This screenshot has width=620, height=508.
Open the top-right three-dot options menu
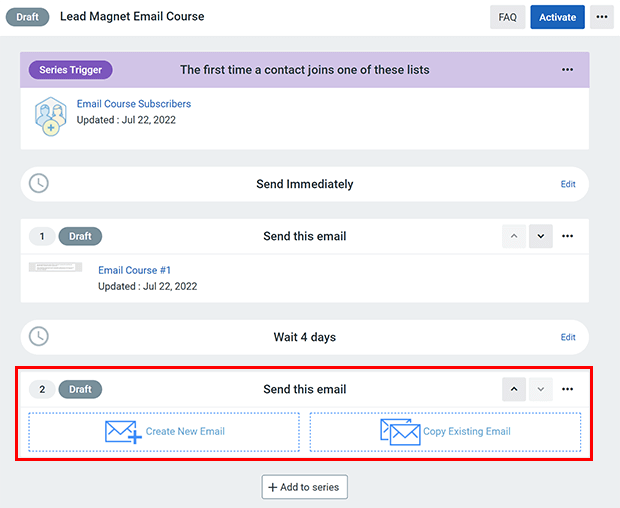[601, 17]
